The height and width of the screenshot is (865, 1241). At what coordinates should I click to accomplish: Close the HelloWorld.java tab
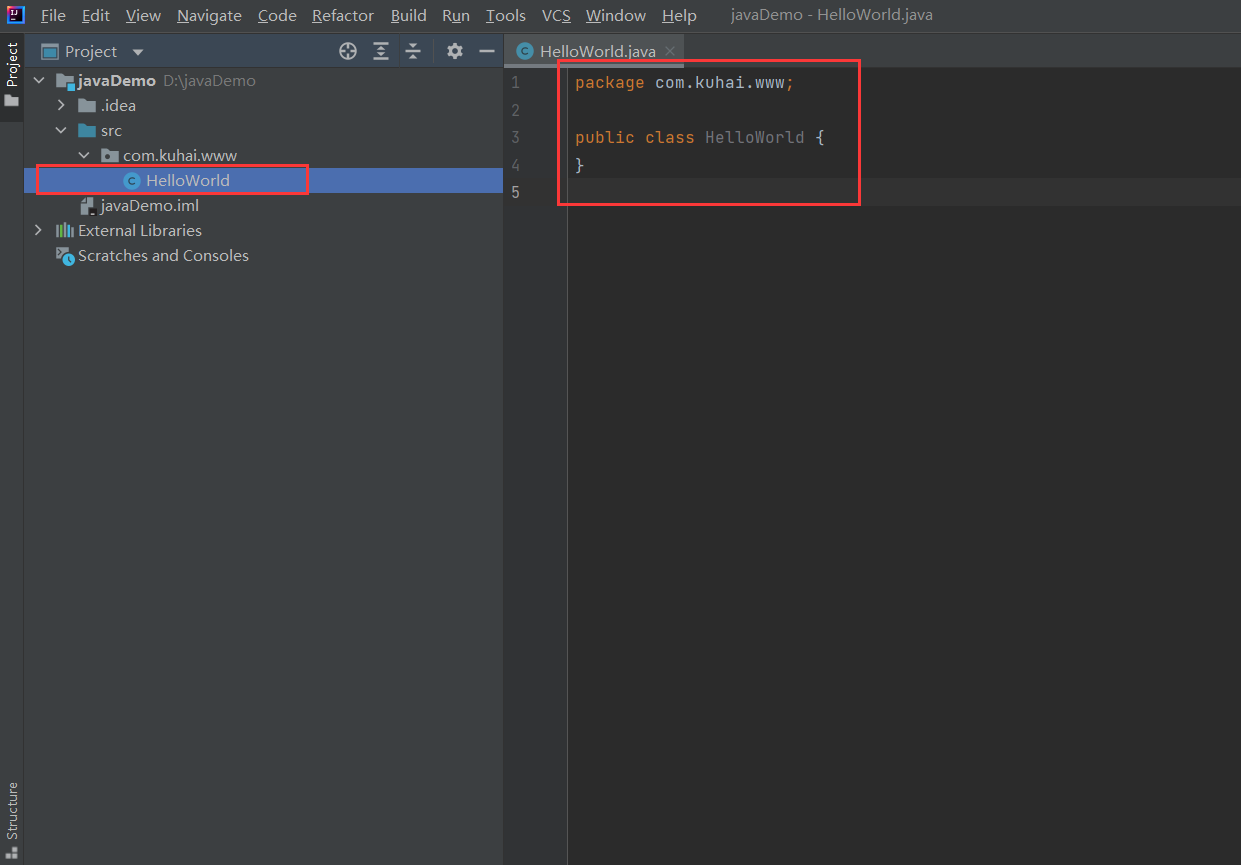click(x=670, y=51)
